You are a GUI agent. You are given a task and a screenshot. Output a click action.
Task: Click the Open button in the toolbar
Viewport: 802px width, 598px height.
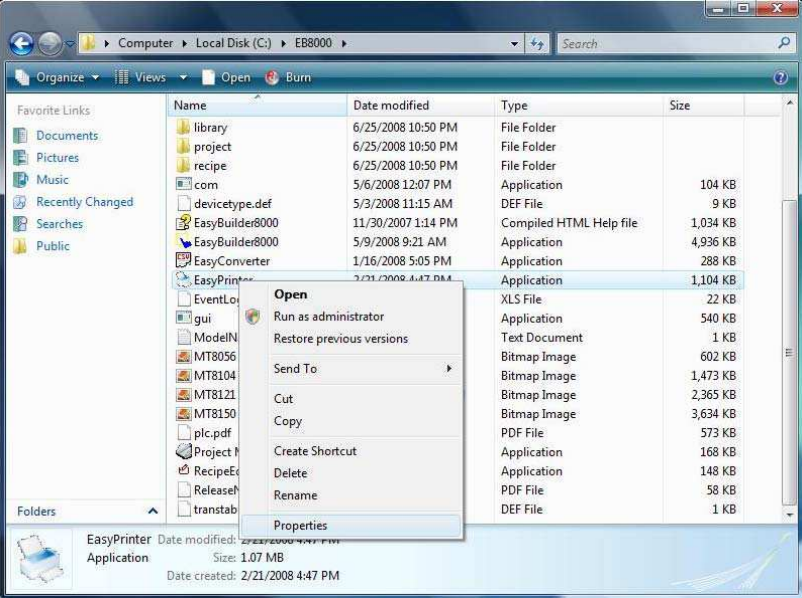click(227, 77)
